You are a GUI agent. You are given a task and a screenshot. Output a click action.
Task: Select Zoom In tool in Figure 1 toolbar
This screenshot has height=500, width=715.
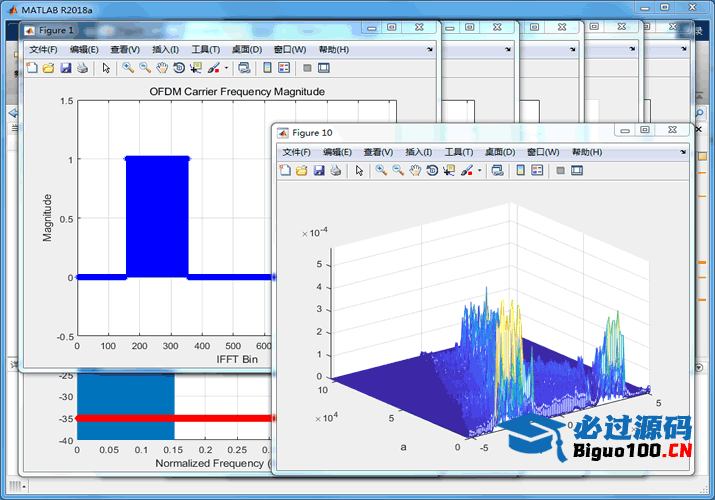coord(128,68)
